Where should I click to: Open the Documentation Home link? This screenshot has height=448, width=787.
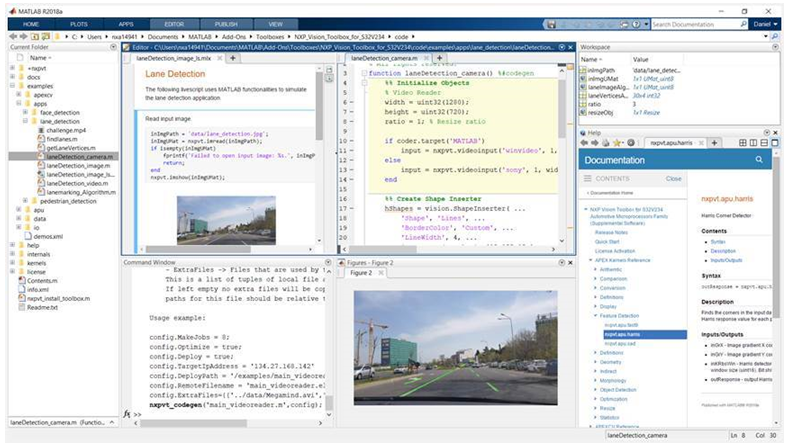(x=611, y=193)
